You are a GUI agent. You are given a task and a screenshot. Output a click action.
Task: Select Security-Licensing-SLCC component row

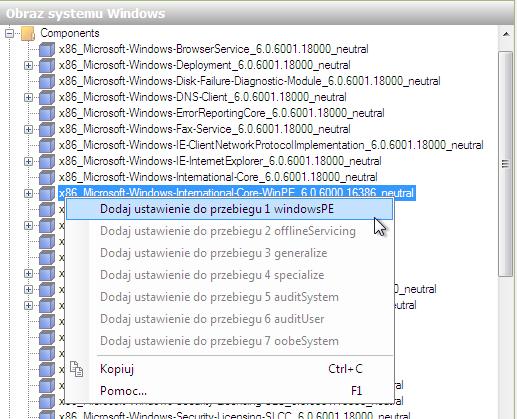click(235, 415)
